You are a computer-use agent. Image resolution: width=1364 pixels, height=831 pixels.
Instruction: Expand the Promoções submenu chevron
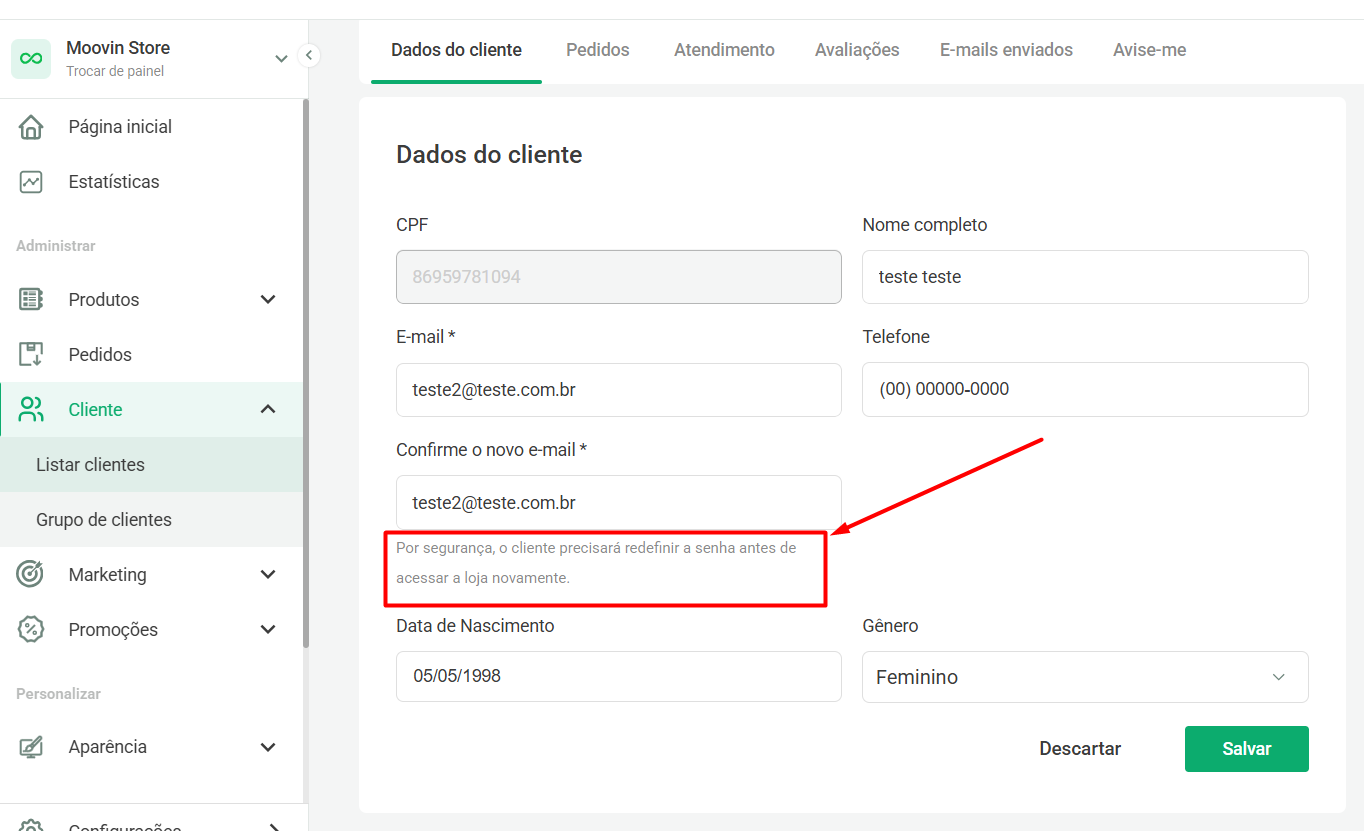(x=268, y=629)
